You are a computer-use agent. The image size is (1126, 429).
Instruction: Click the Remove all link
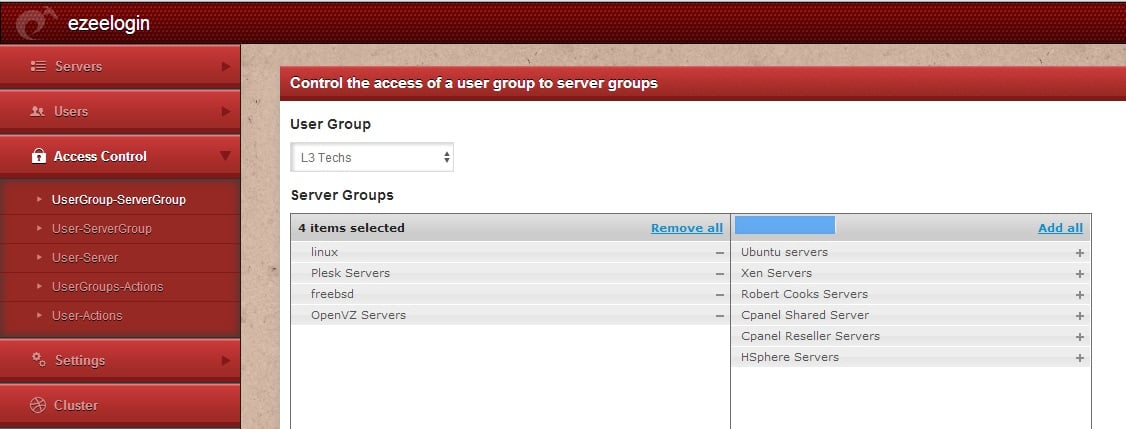click(x=687, y=228)
